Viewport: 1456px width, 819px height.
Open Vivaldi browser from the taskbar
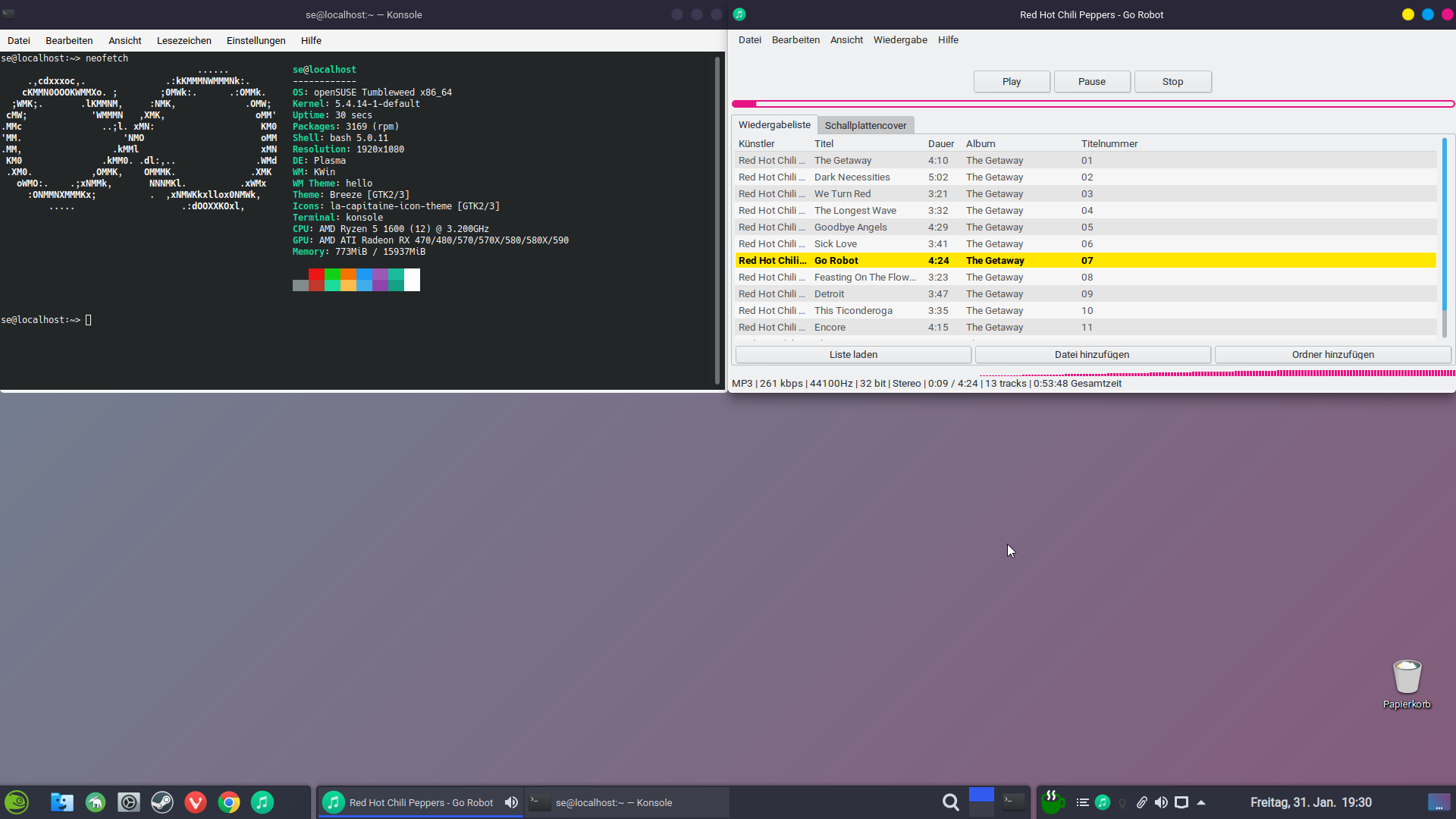(196, 802)
